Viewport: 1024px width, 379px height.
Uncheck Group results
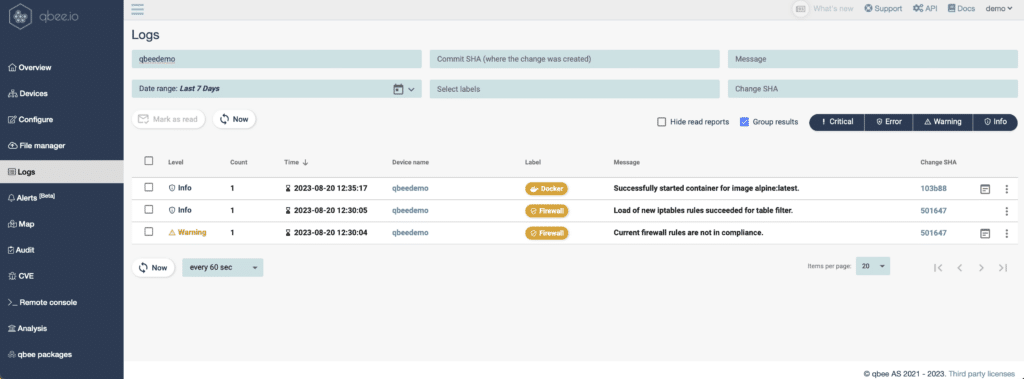(x=744, y=122)
